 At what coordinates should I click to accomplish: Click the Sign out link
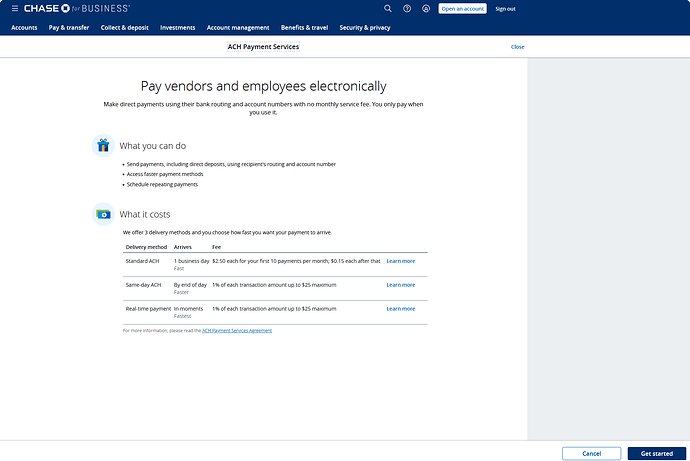(x=505, y=8)
